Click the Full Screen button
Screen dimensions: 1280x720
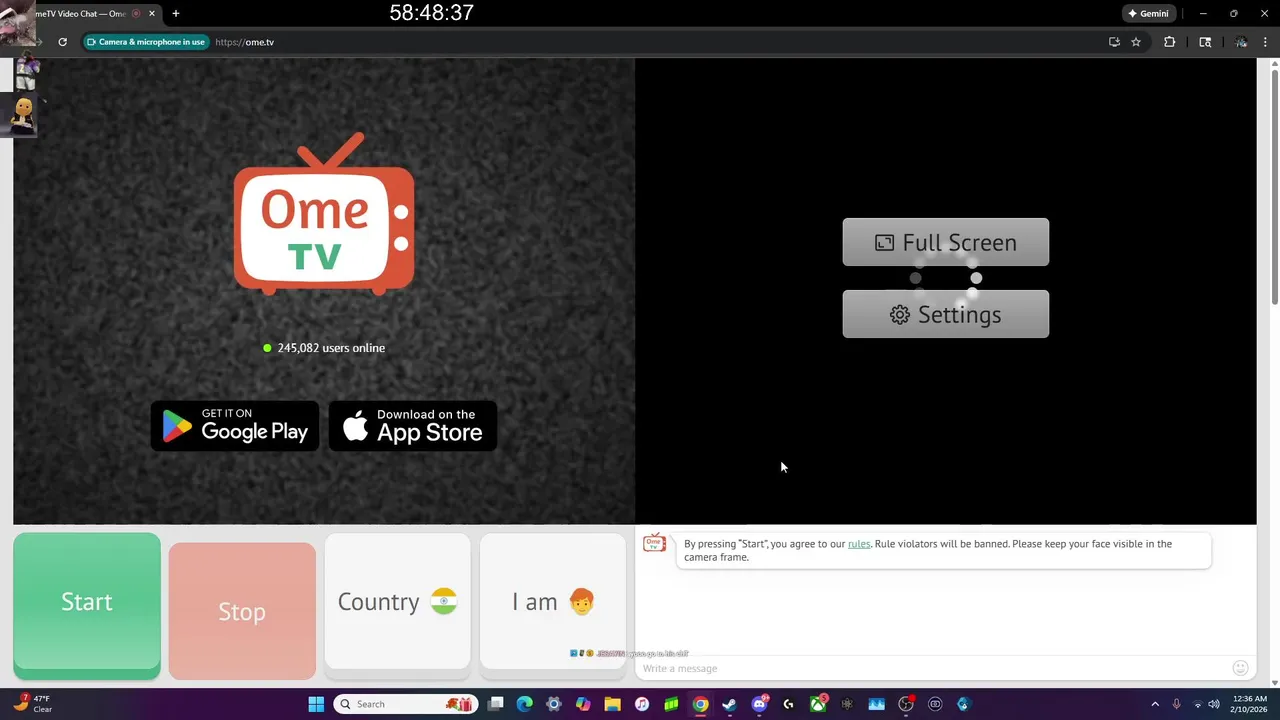coord(945,242)
